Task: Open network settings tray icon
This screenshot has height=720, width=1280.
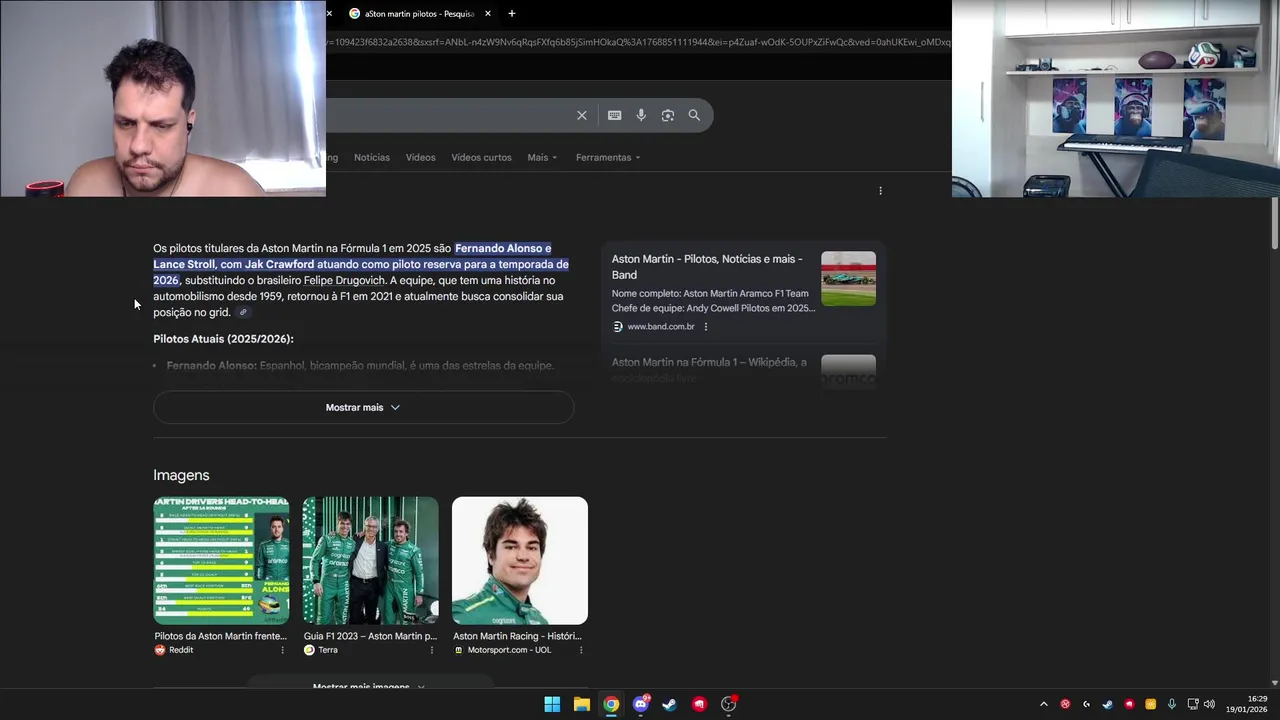Action: (x=1192, y=704)
